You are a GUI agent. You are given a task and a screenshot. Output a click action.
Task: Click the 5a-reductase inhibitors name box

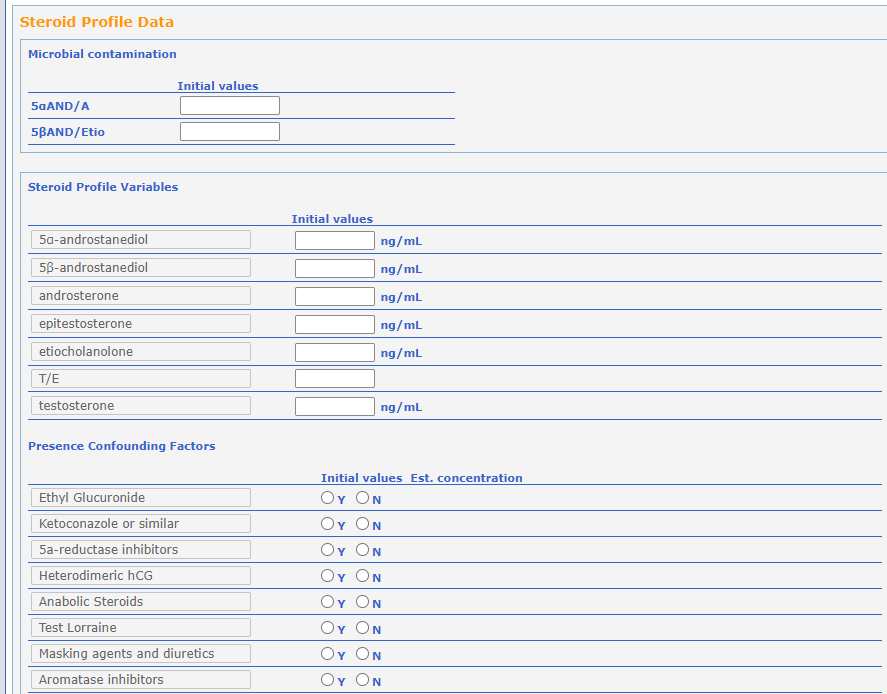tap(141, 550)
